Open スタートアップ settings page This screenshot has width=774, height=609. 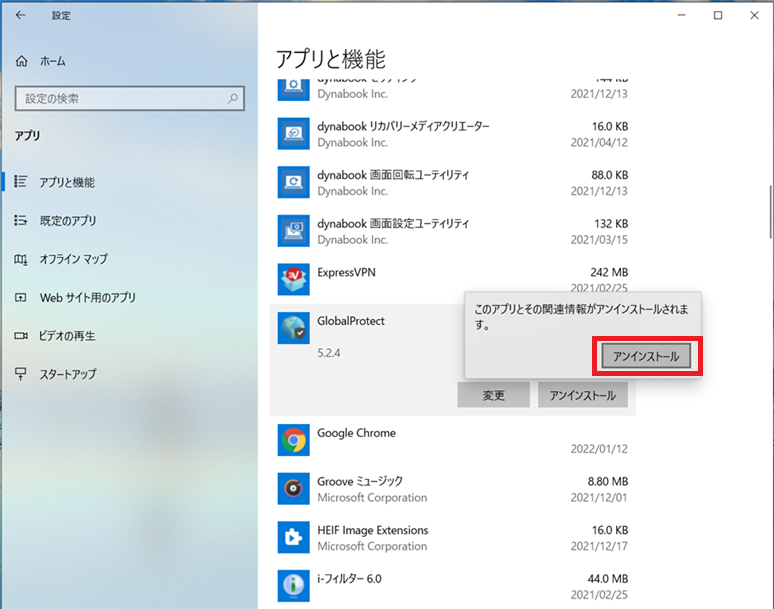point(67,374)
